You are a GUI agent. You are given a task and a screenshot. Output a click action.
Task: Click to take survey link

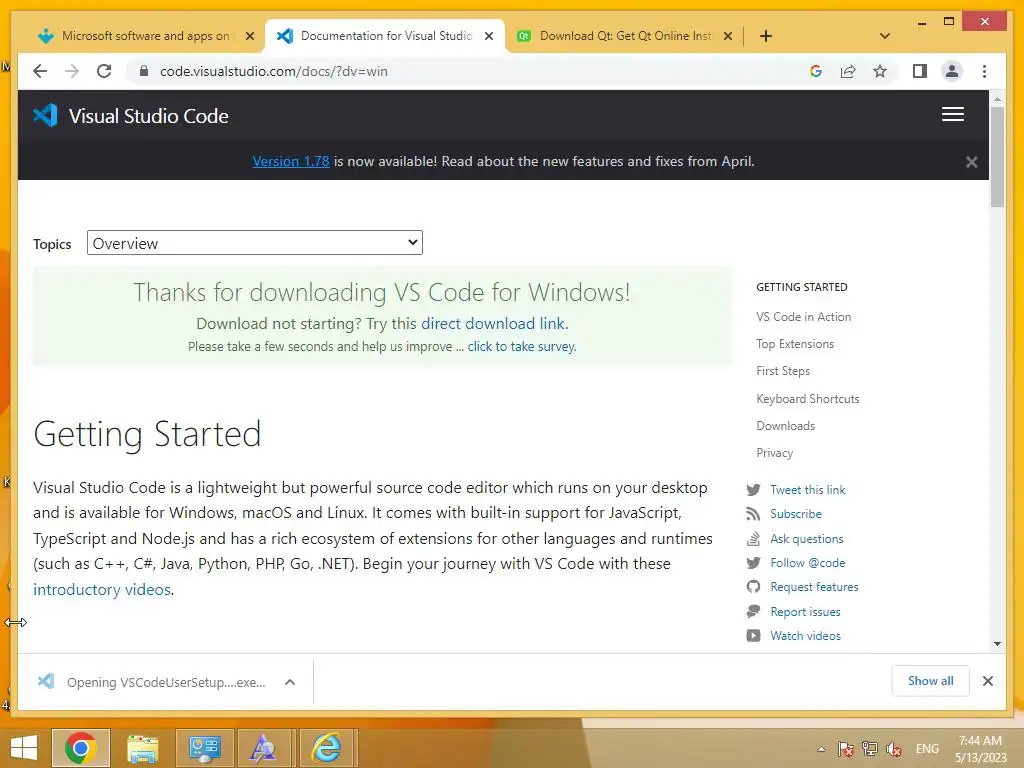[521, 346]
